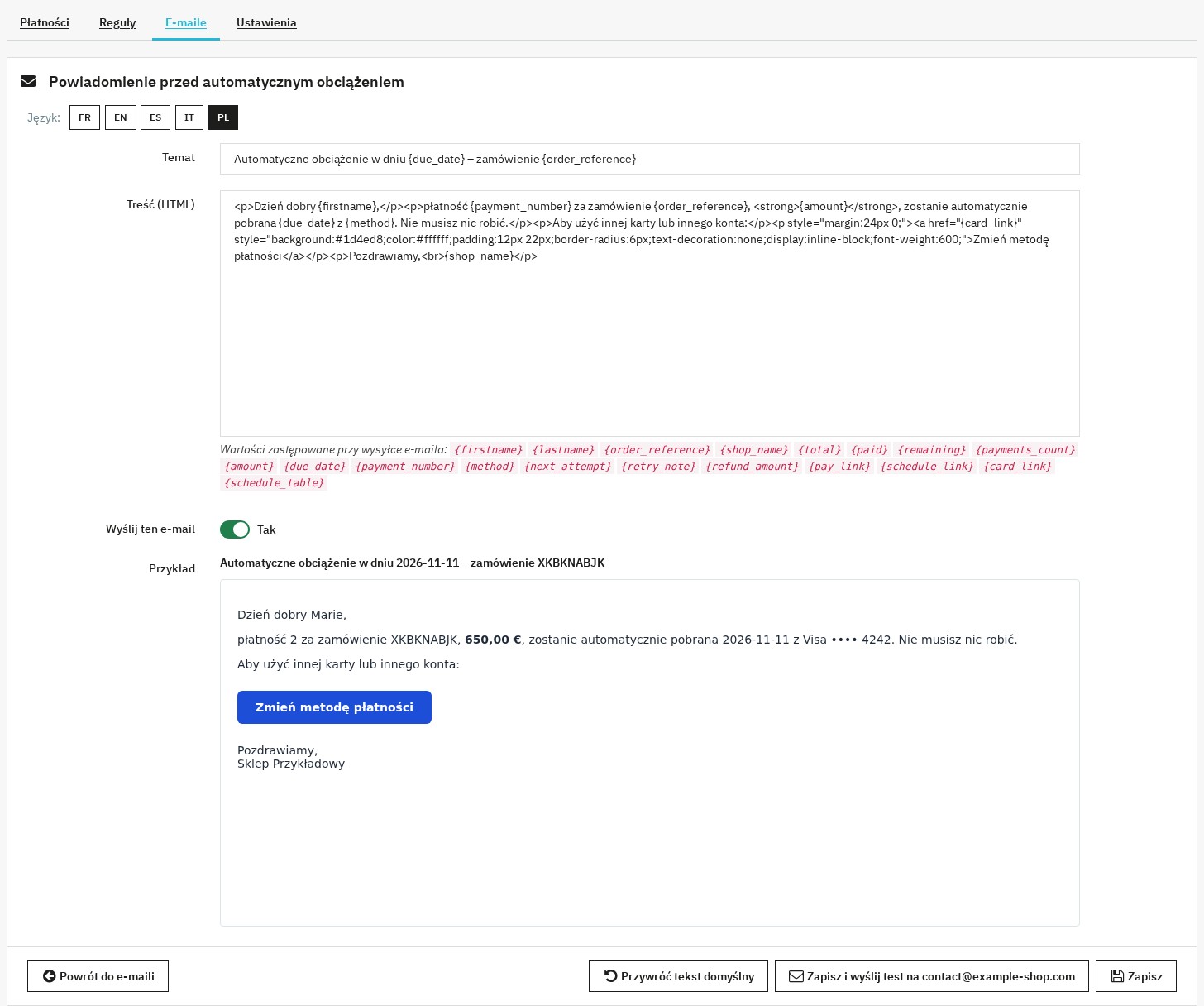Click the {method} placeholder tag
The height and width of the screenshot is (1006, 1204).
(490, 467)
